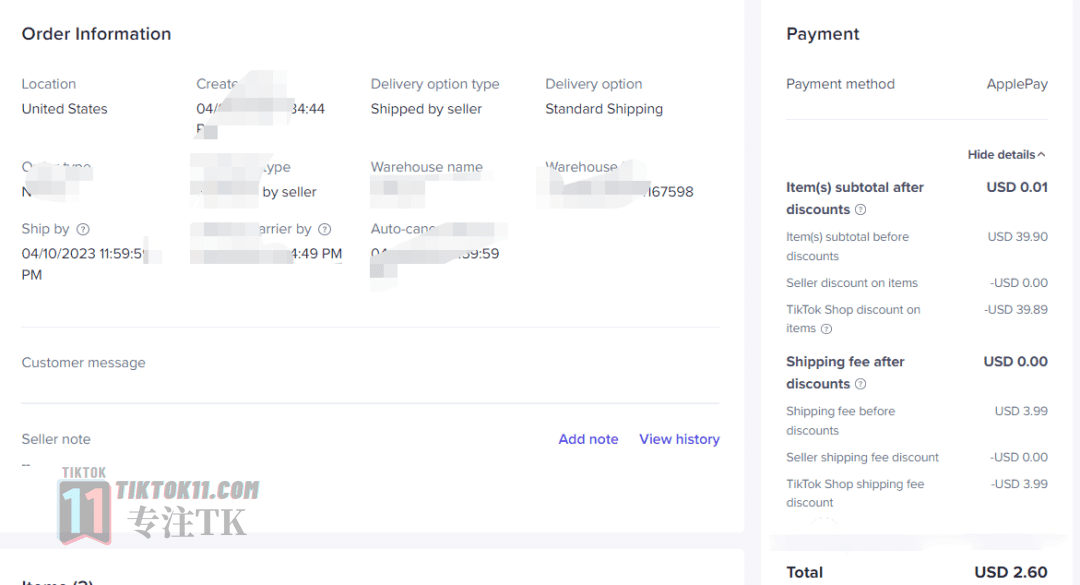Click the Payment section heading

tap(822, 34)
